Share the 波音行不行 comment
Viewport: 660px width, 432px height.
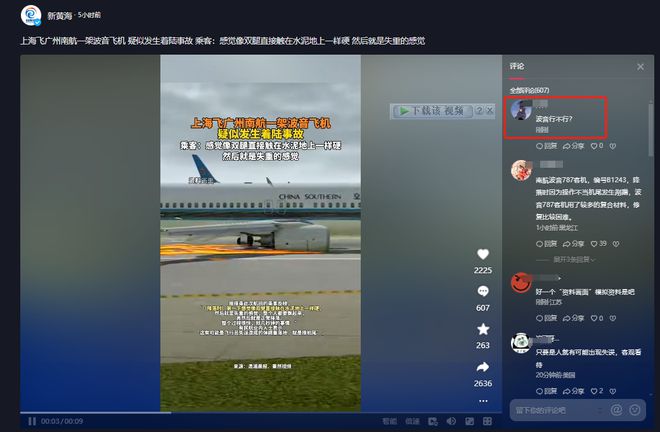(x=574, y=146)
